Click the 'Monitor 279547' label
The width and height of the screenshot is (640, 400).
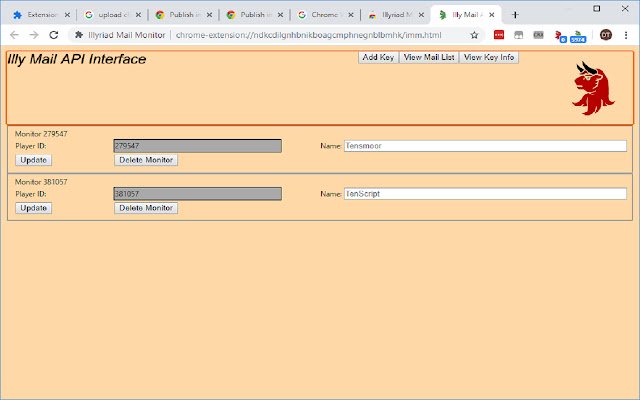[x=41, y=134]
